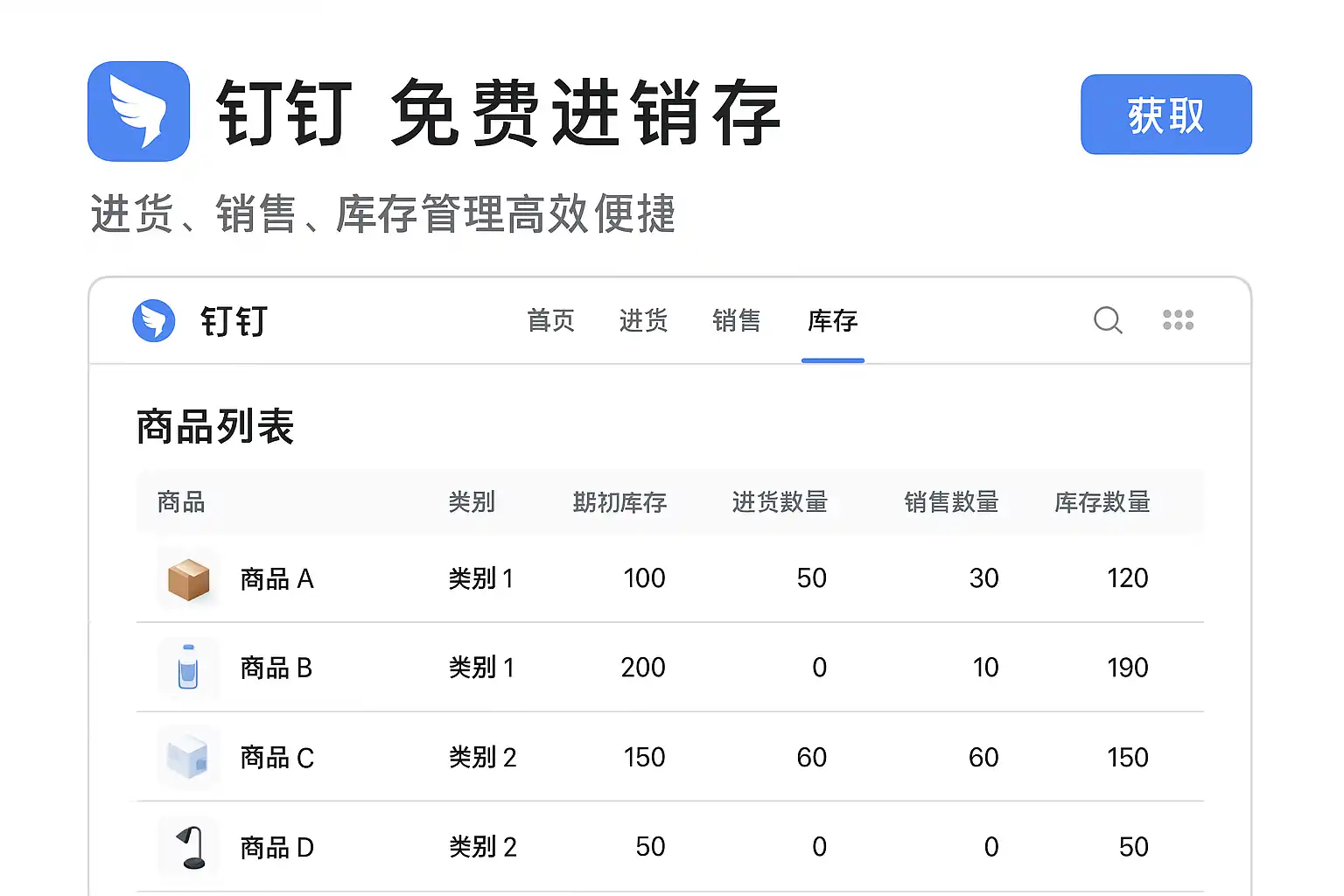Click the 类别 column header

pos(472,502)
